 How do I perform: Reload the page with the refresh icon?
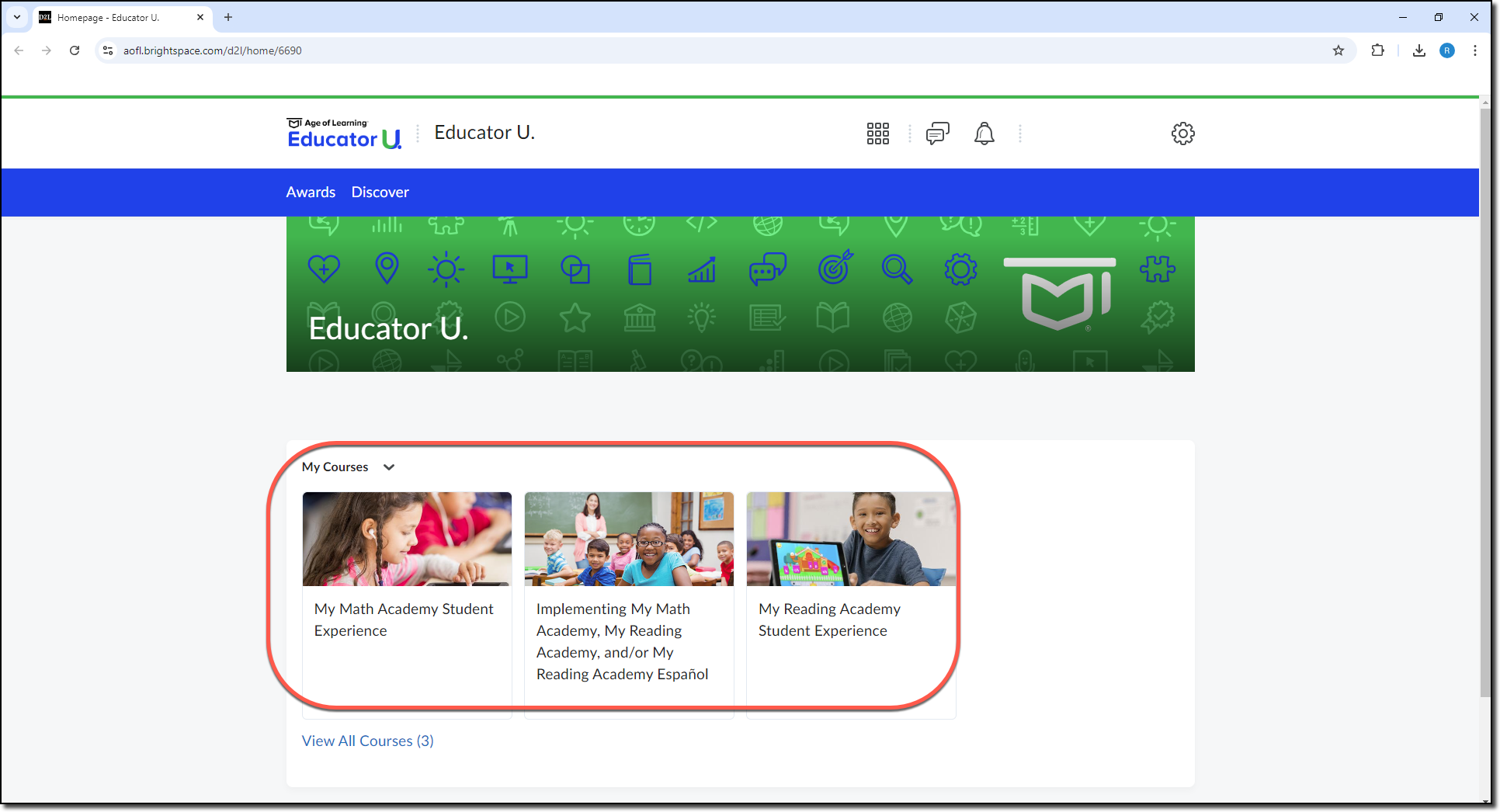tap(75, 50)
